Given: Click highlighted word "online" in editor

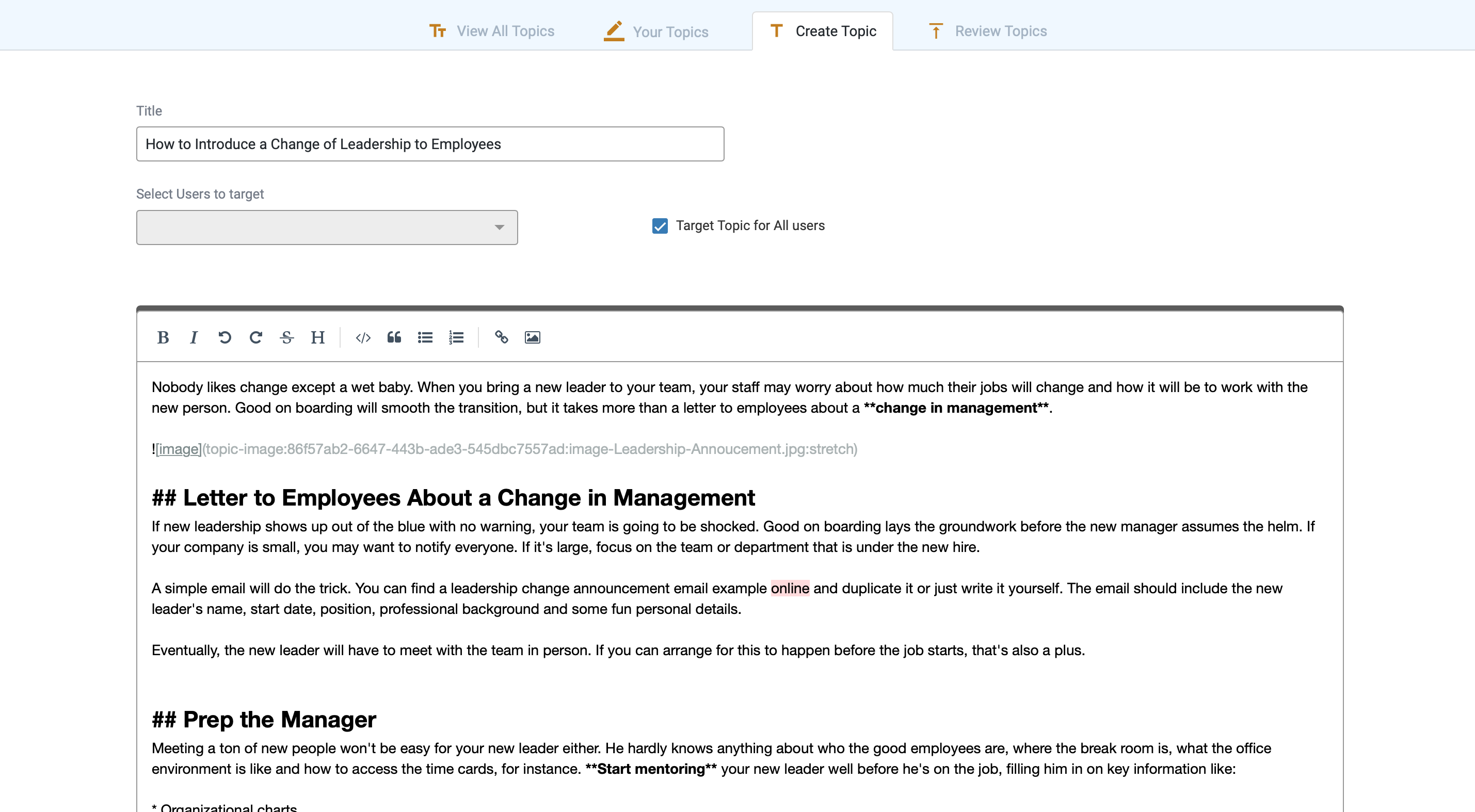Looking at the screenshot, I should (x=790, y=588).
